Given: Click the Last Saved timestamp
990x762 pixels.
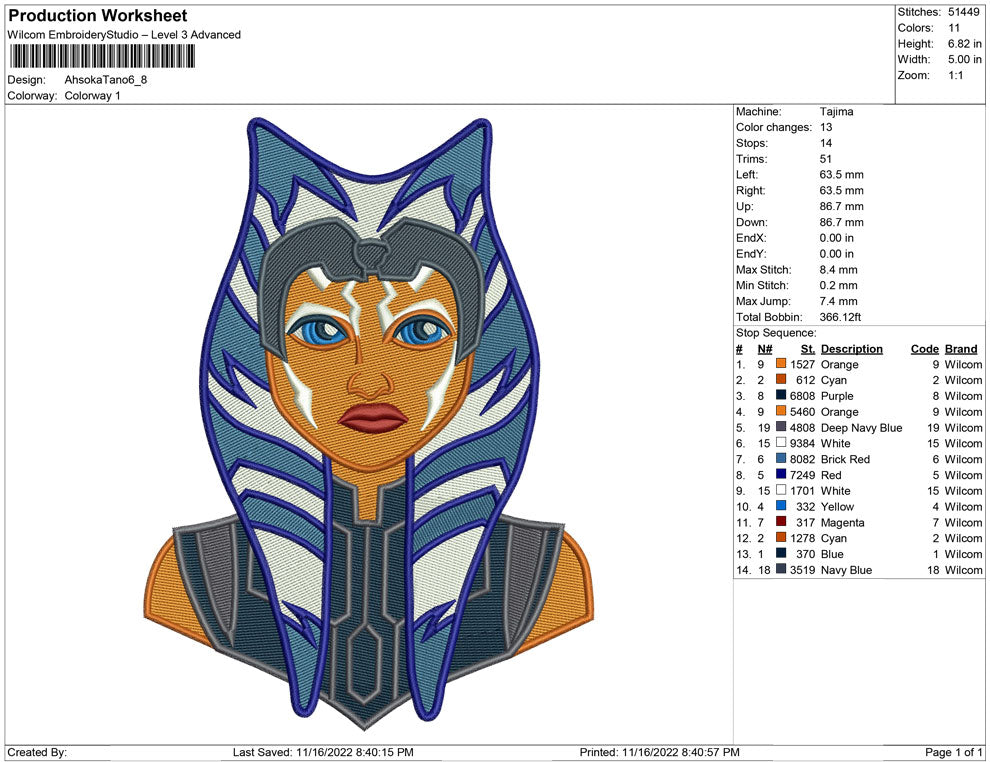Looking at the screenshot, I should (323, 752).
